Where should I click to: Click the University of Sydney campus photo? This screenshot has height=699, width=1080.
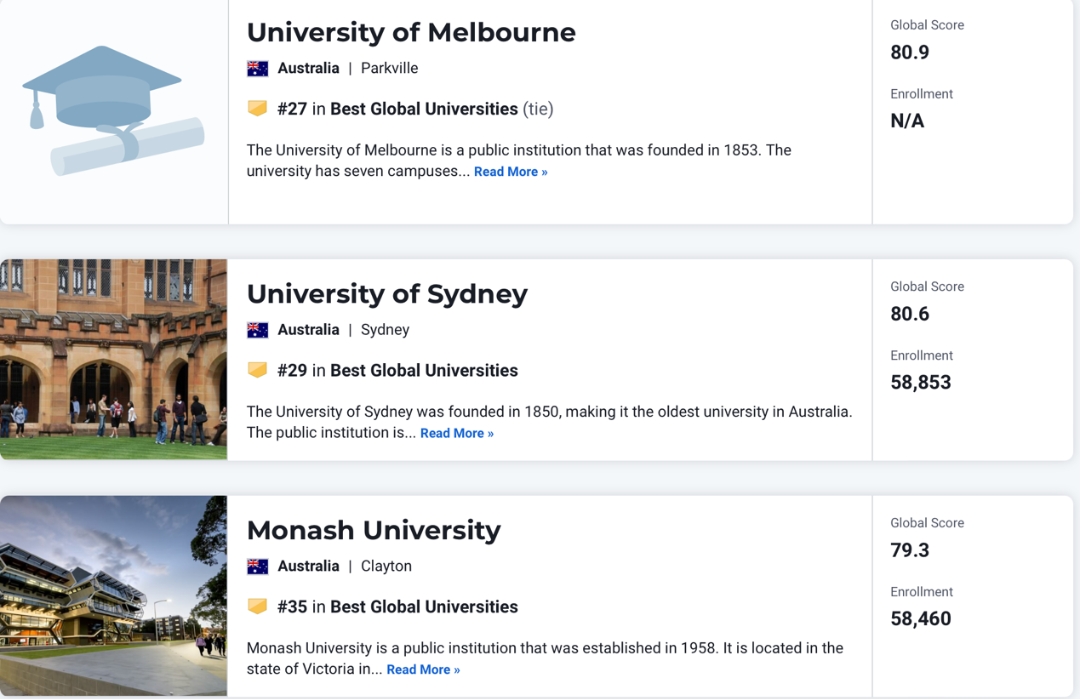(x=114, y=359)
